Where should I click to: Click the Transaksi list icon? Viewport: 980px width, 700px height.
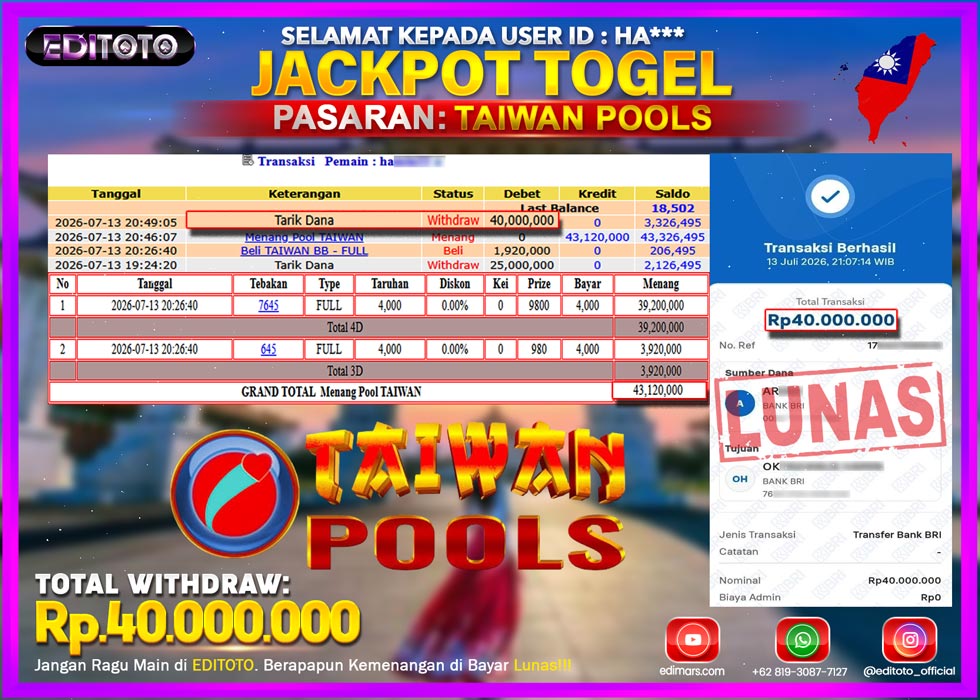pos(248,161)
